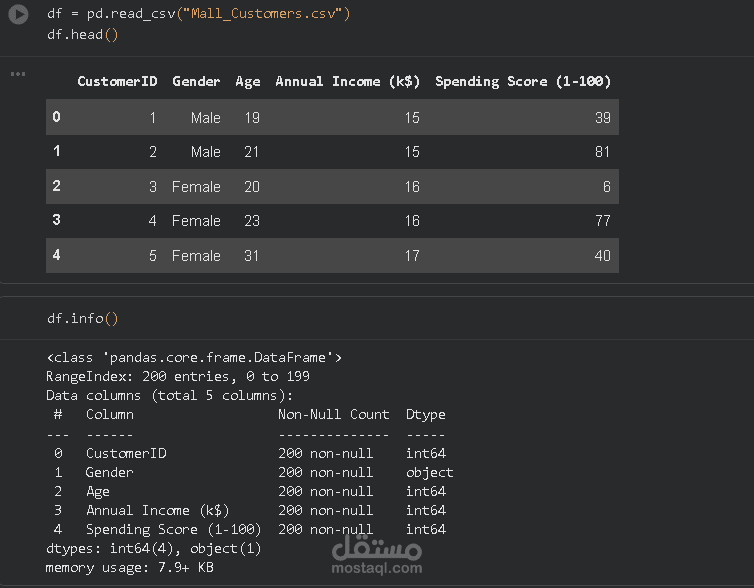Select the Gender column header

[x=196, y=81]
